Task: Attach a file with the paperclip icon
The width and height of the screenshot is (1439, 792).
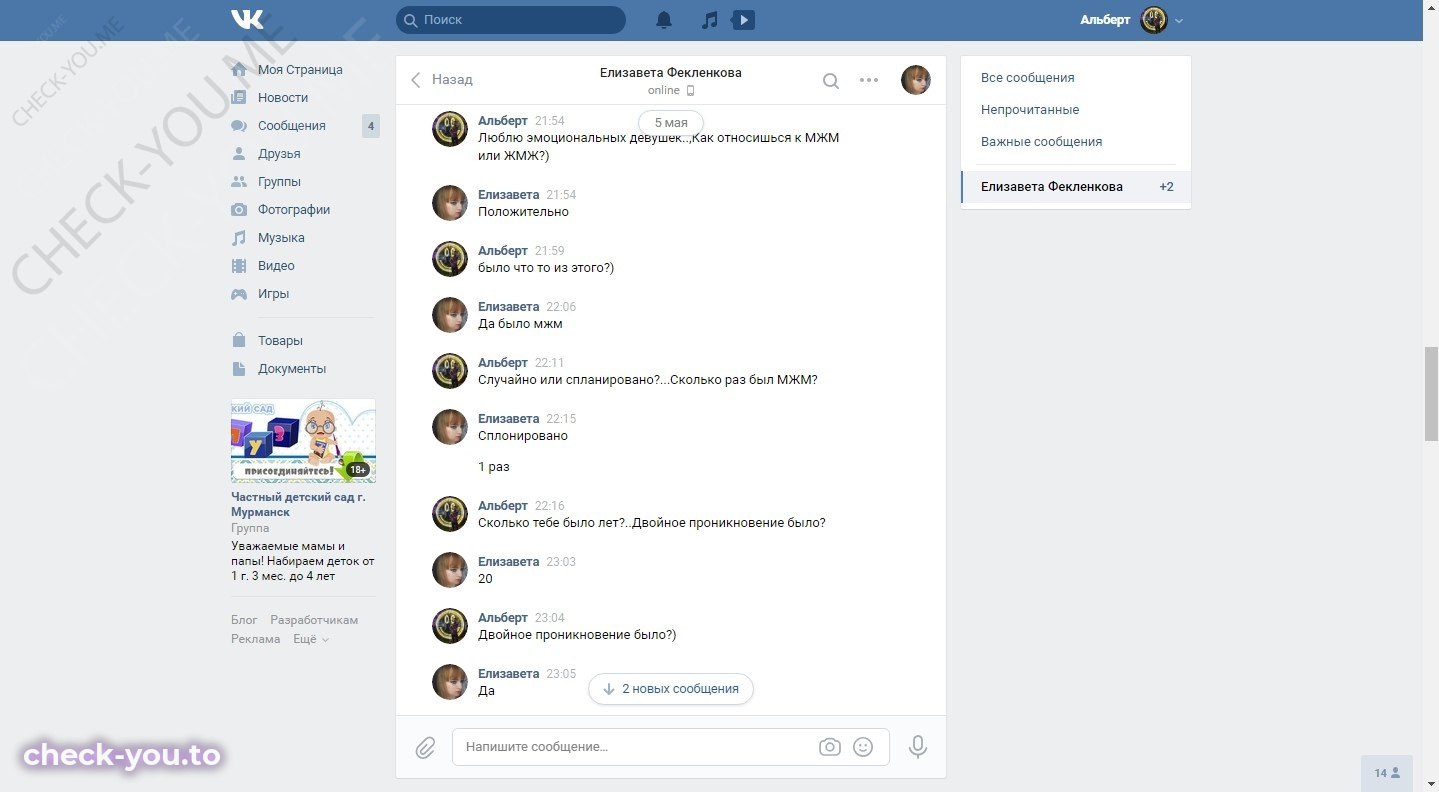Action: (426, 747)
